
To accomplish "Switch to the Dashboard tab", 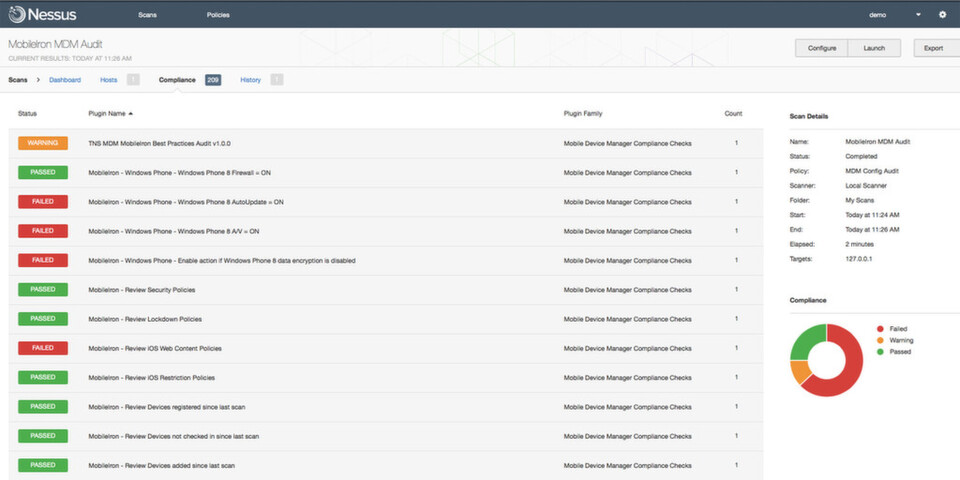I will coord(65,80).
